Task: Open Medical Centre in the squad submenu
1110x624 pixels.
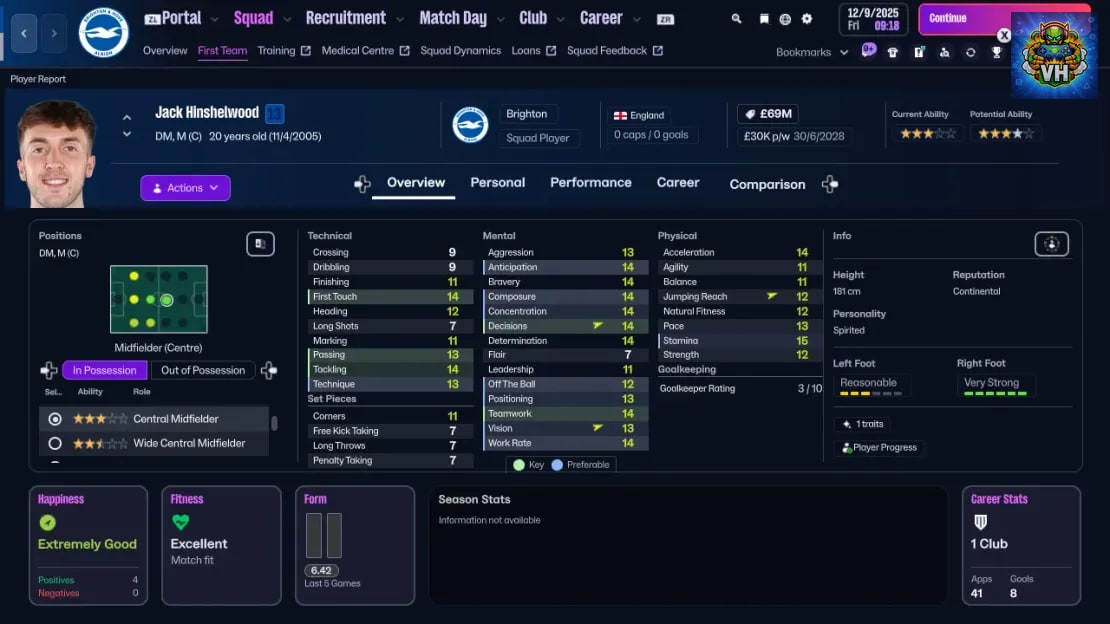Action: pos(365,51)
